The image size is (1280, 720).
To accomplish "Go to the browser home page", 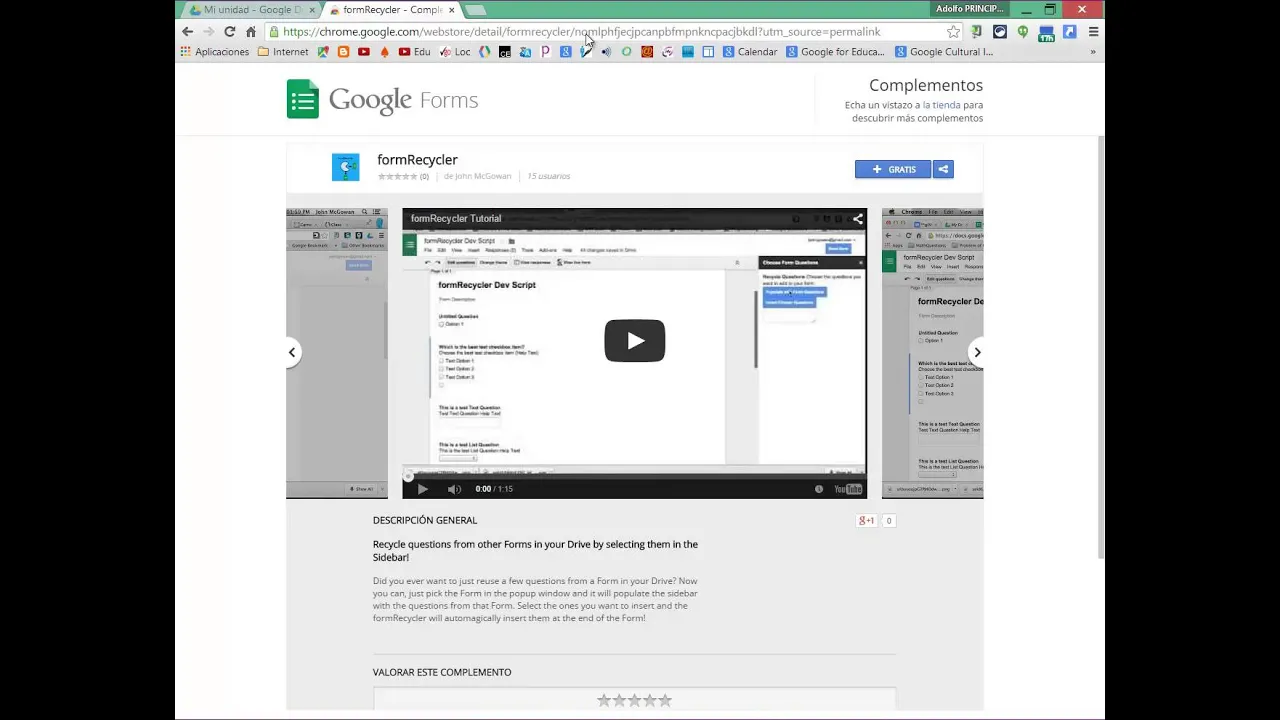I will [x=250, y=32].
